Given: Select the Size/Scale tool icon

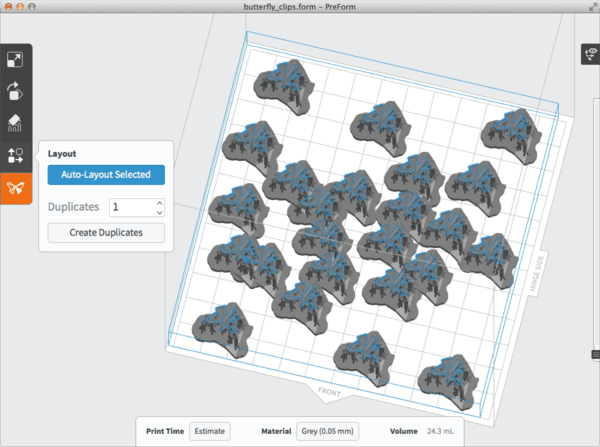Looking at the screenshot, I should pyautogui.click(x=15, y=60).
